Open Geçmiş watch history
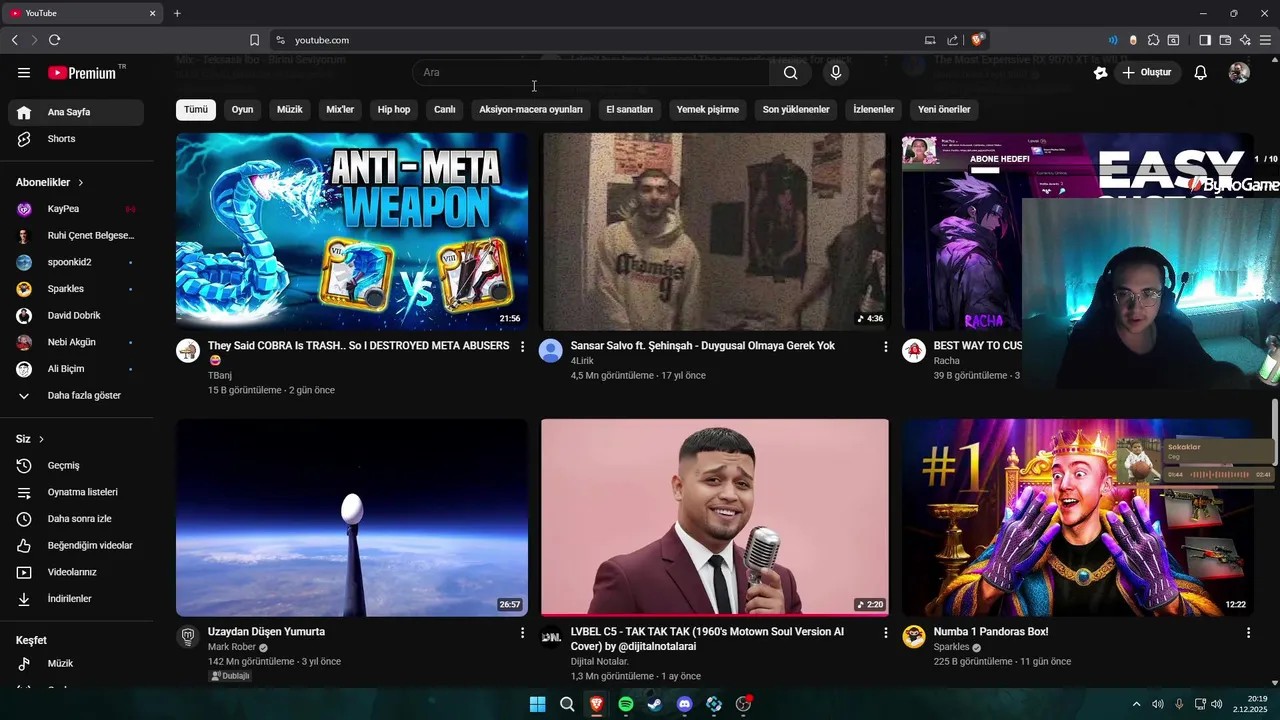This screenshot has width=1280, height=720. pos(76,465)
